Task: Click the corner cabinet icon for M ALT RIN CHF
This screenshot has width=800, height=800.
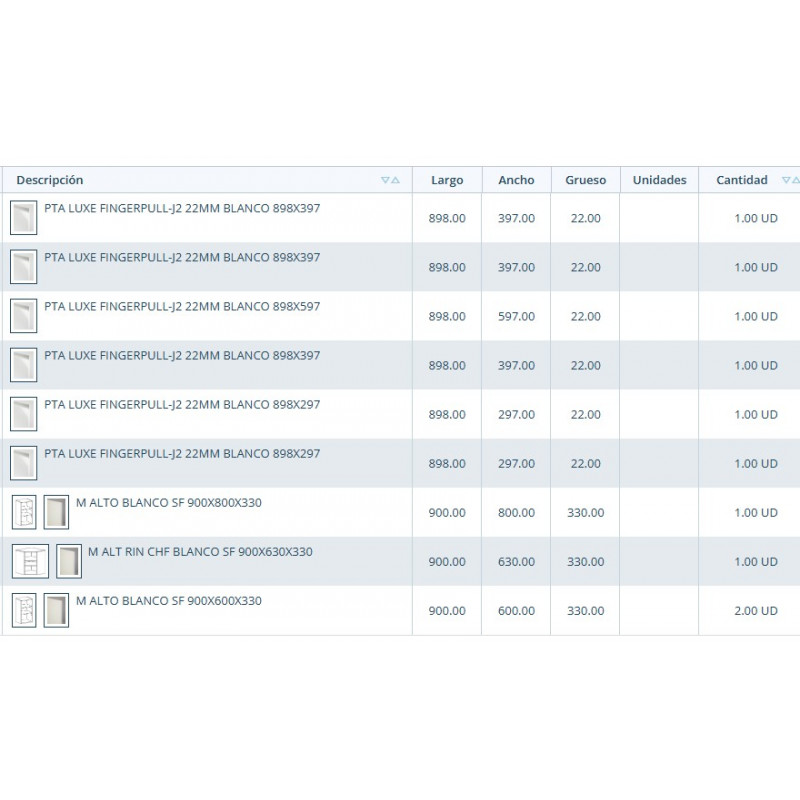Action: (x=30, y=561)
